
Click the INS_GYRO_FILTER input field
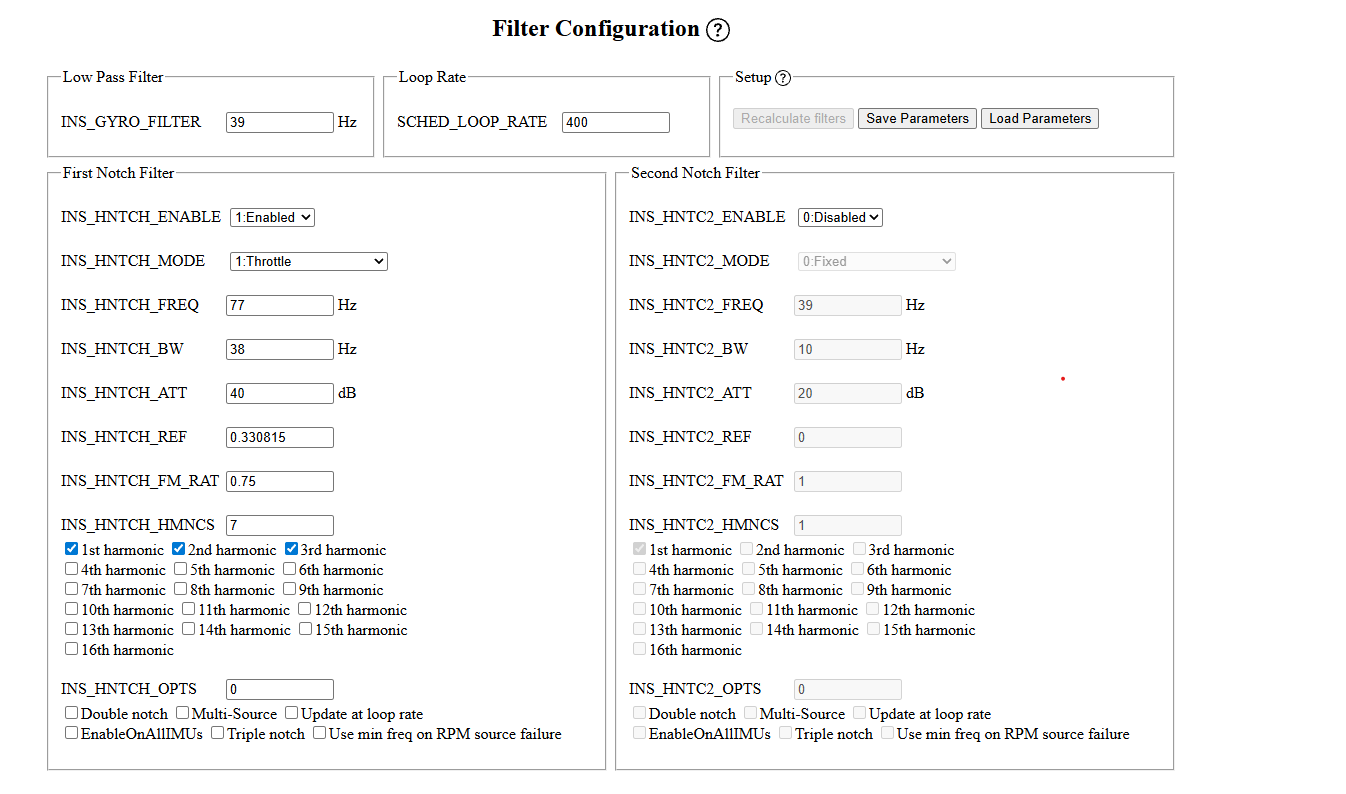tap(279, 122)
